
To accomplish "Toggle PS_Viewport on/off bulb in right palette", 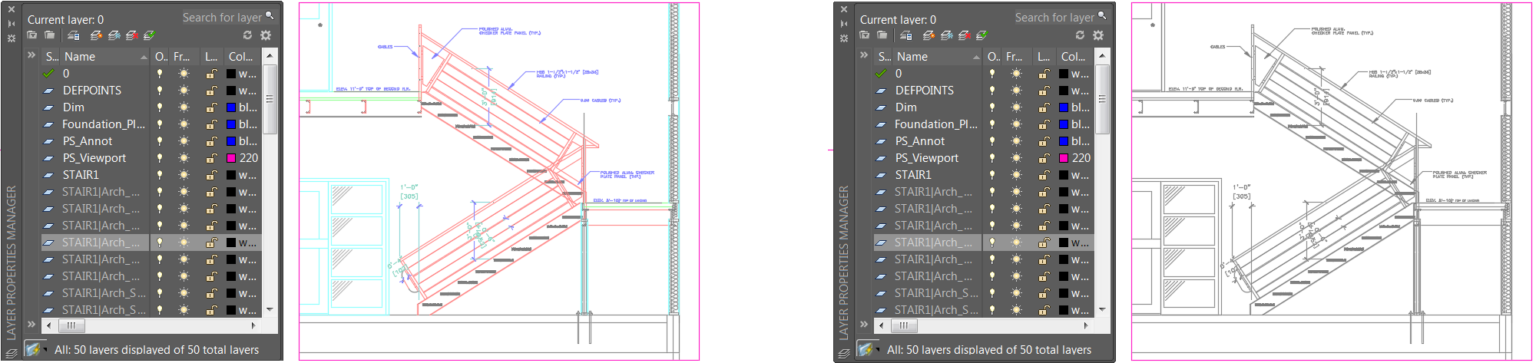I will (x=993, y=158).
